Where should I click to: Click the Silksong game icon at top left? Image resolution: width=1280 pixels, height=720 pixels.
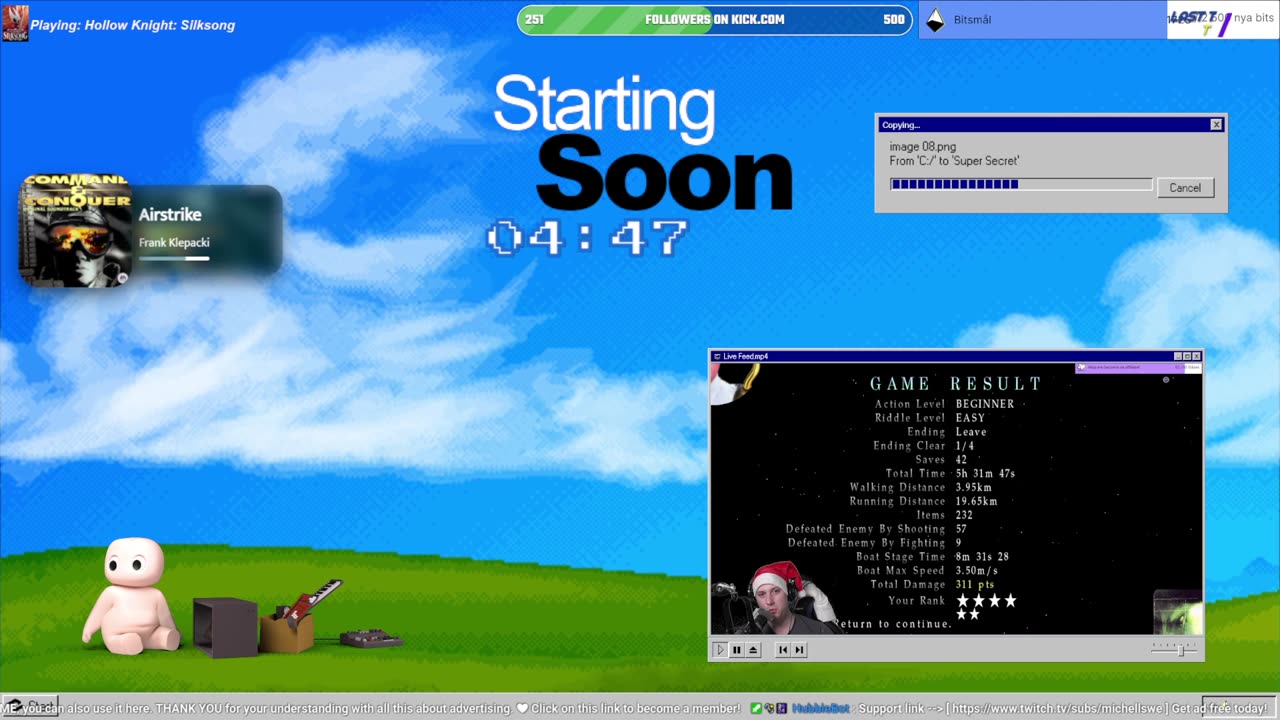[15, 23]
